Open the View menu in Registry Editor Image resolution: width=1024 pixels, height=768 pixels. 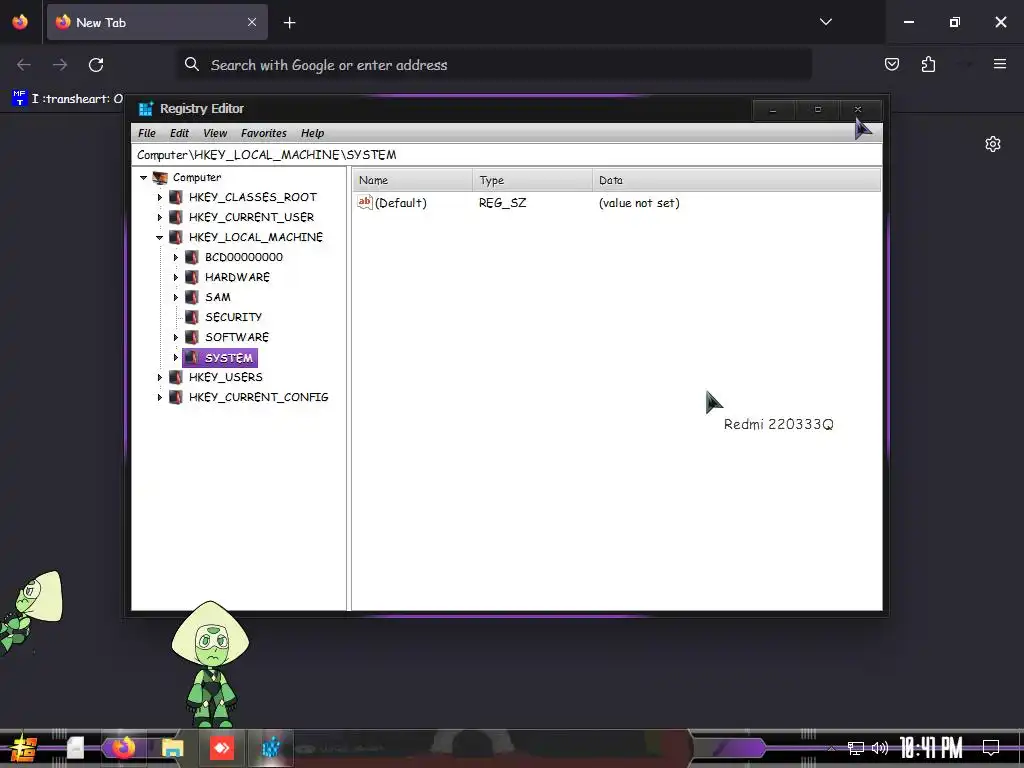tap(215, 133)
